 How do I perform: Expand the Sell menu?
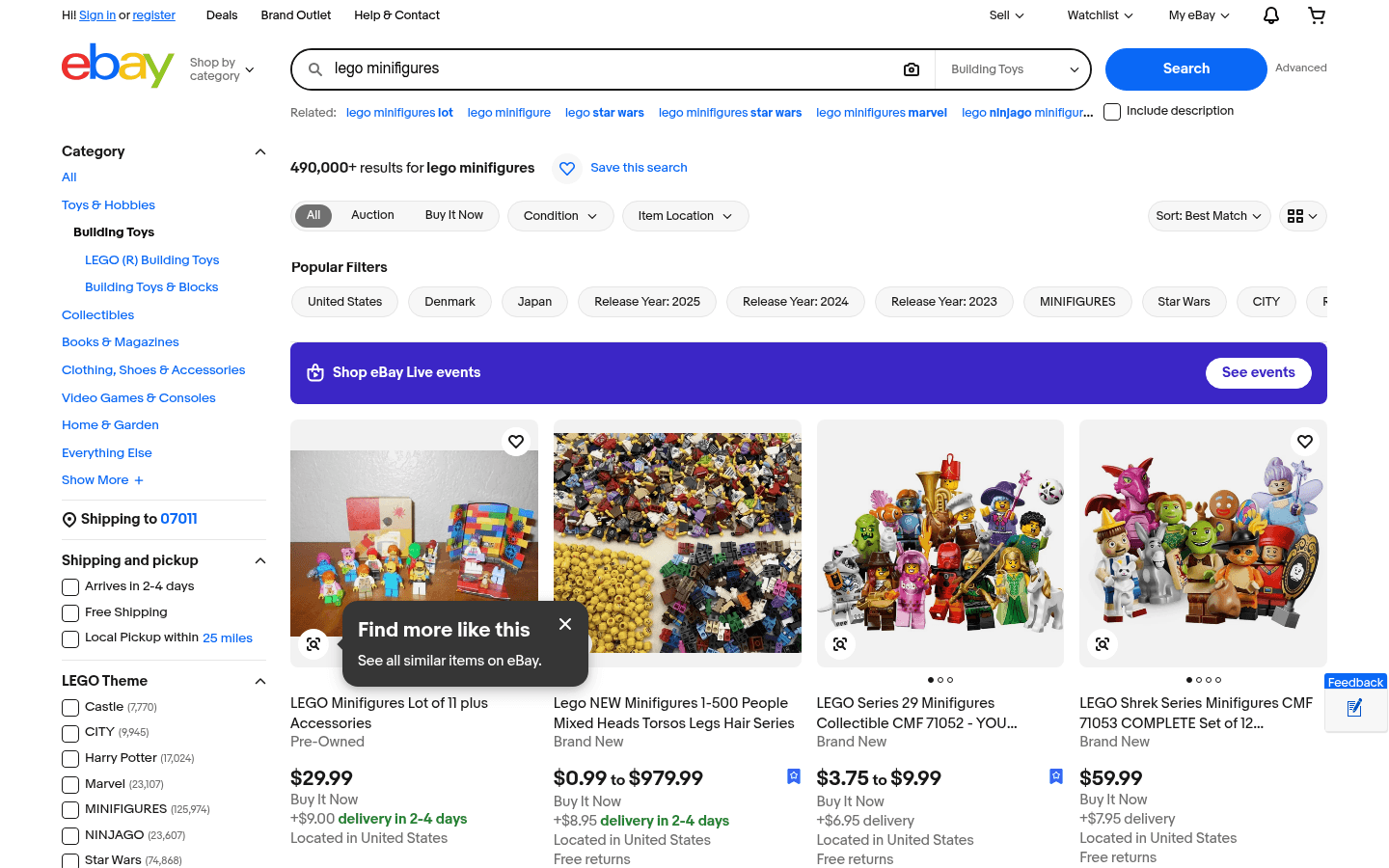(x=1006, y=15)
